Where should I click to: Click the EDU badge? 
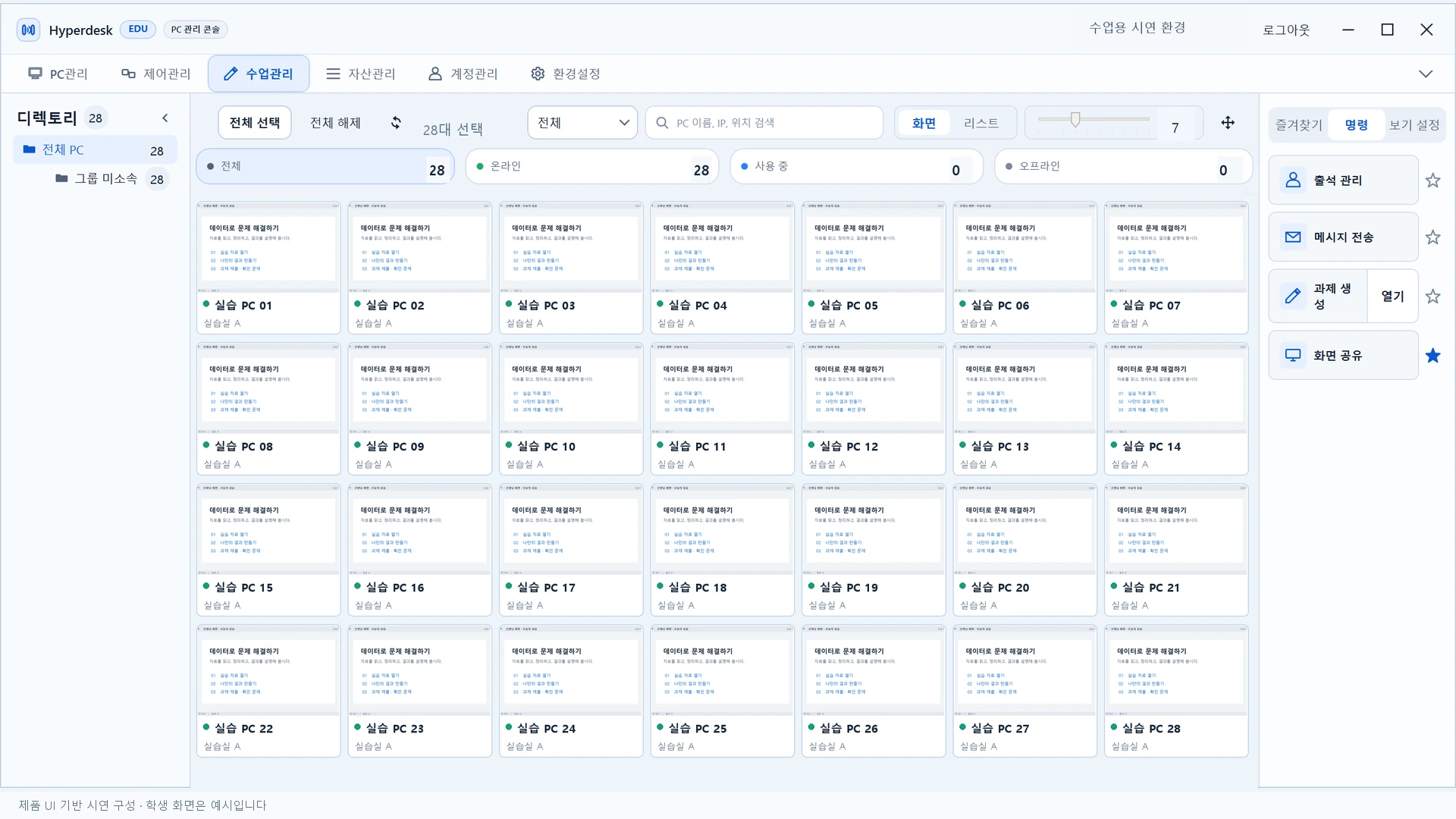pos(138,29)
